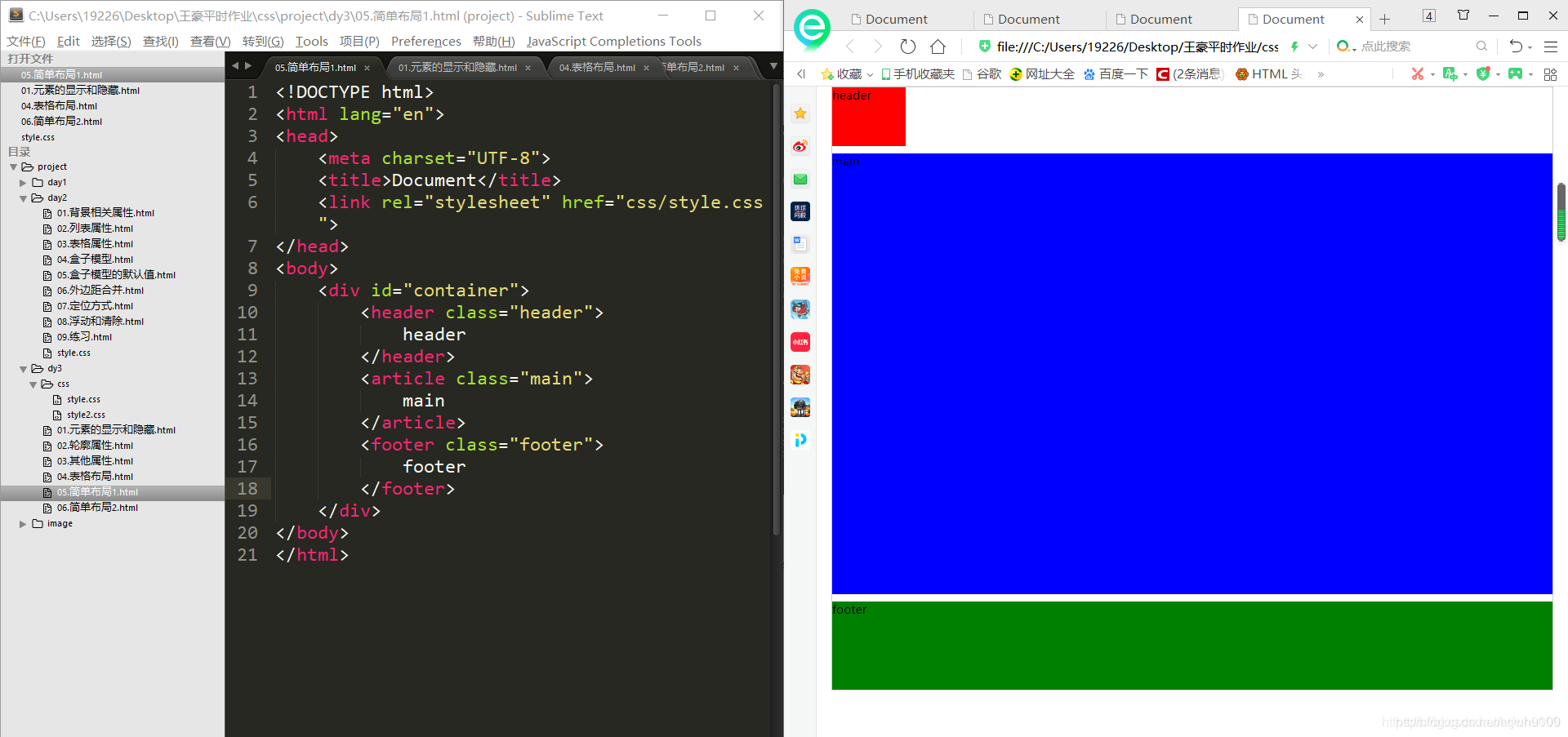Click the green security shield in address bar
The height and width of the screenshot is (737, 1568).
984,47
